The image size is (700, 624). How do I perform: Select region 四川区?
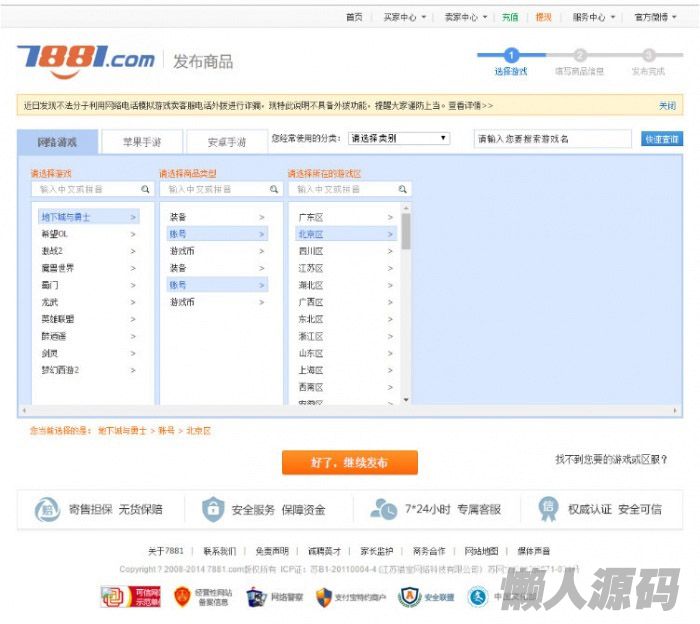pos(346,251)
